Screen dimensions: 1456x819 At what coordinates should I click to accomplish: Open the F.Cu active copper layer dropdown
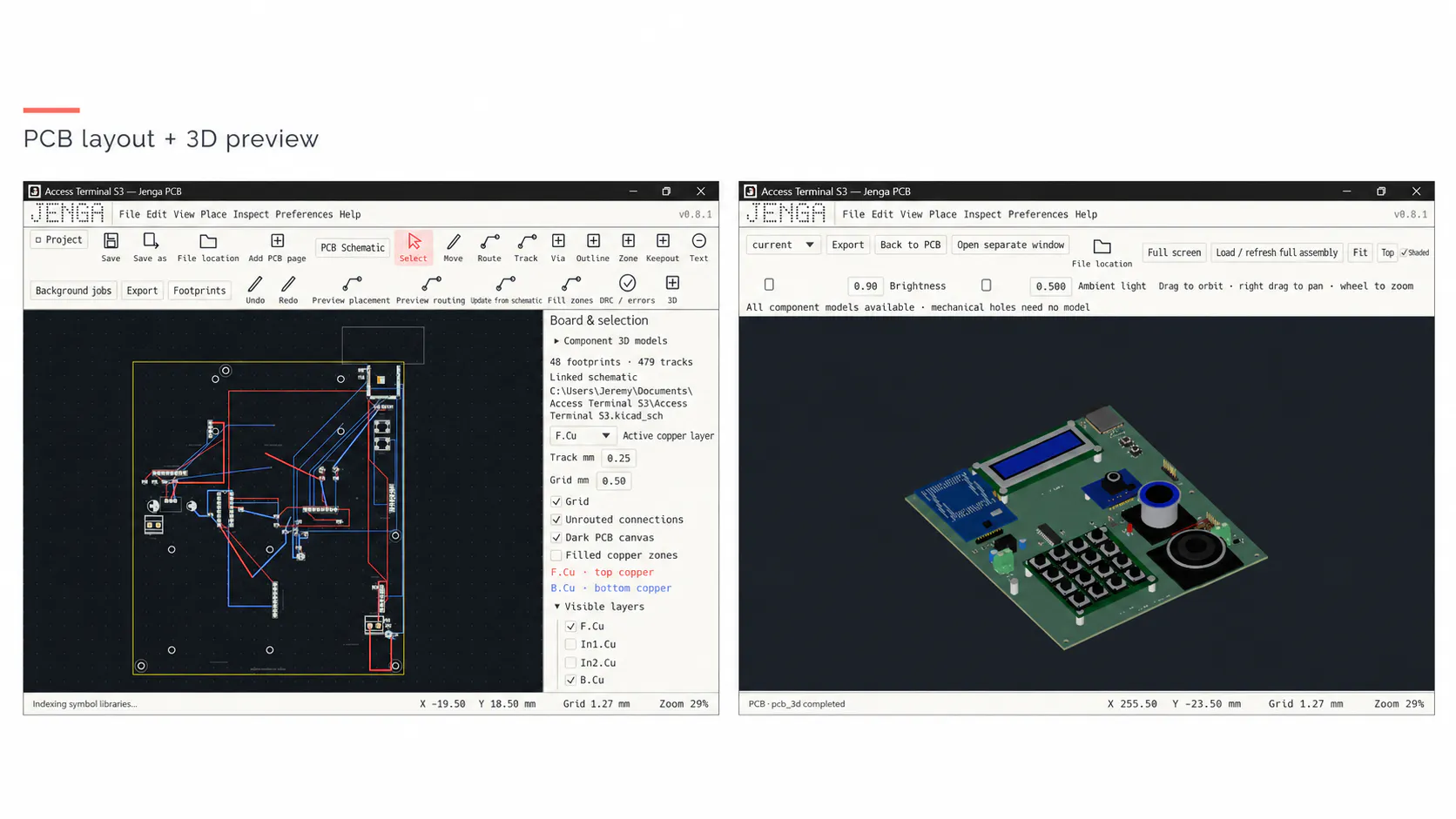(583, 436)
